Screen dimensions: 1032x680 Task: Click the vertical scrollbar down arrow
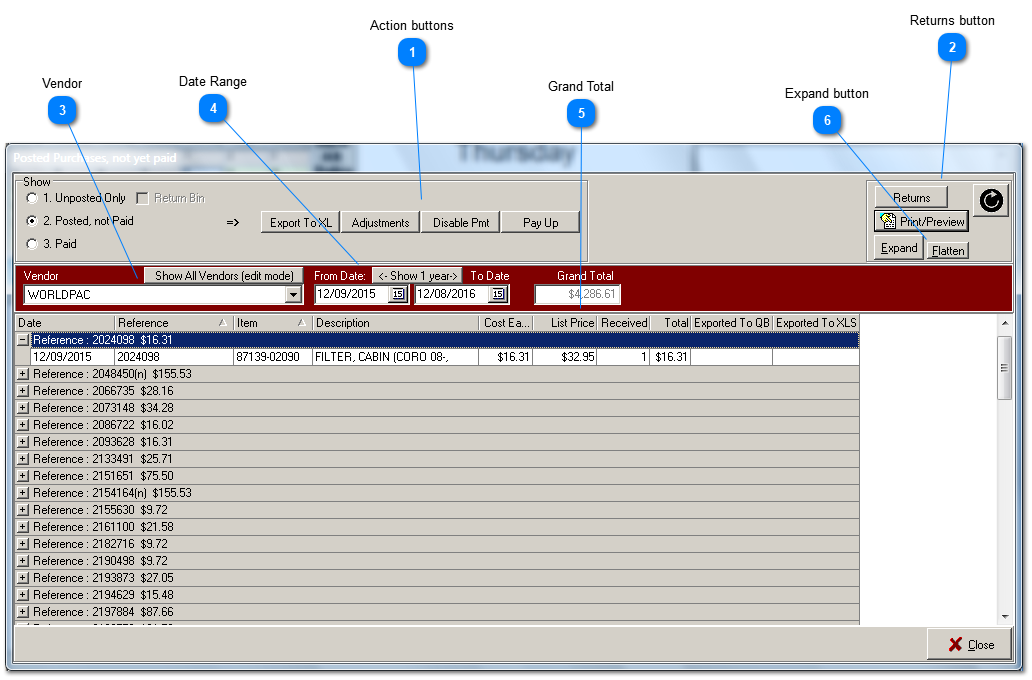pos(1005,617)
